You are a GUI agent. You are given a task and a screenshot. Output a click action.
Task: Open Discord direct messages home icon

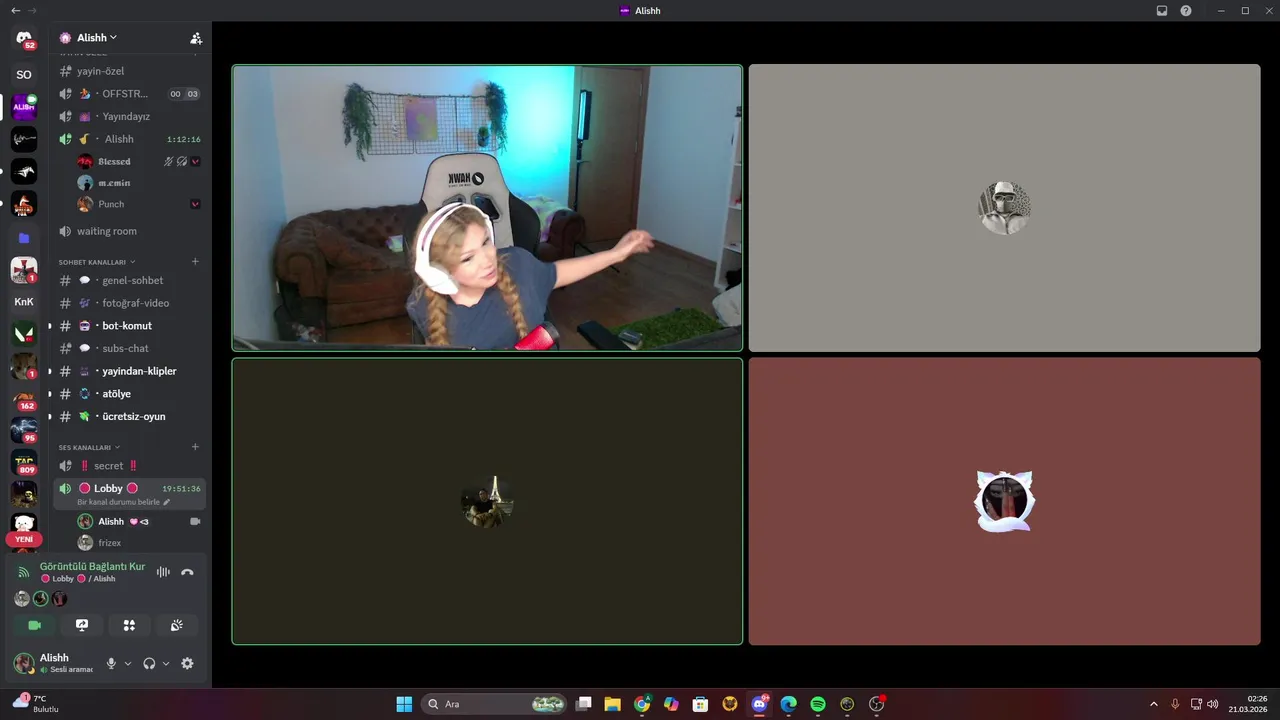[x=24, y=39]
